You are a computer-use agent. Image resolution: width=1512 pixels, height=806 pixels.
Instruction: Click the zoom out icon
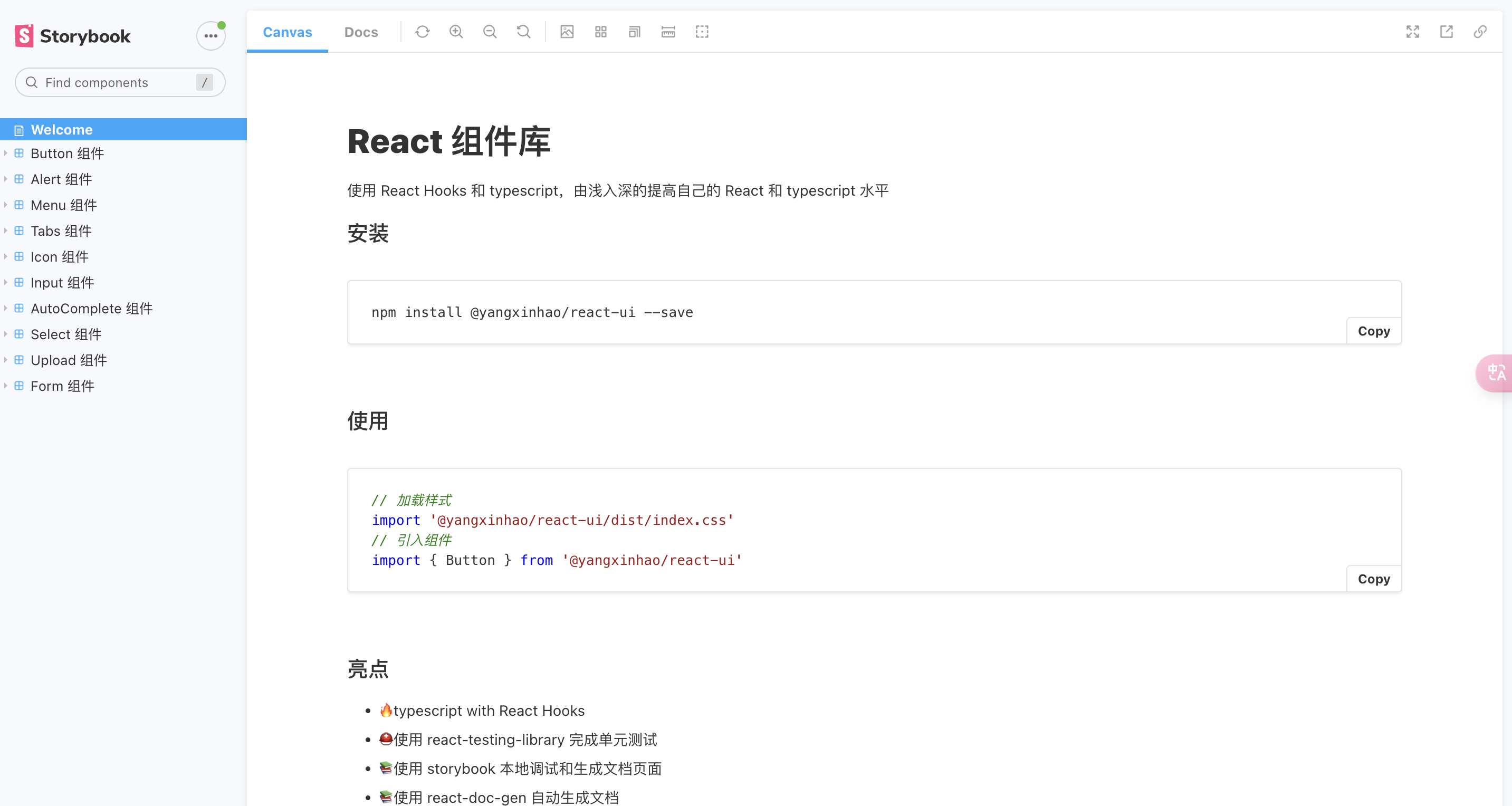(x=490, y=32)
